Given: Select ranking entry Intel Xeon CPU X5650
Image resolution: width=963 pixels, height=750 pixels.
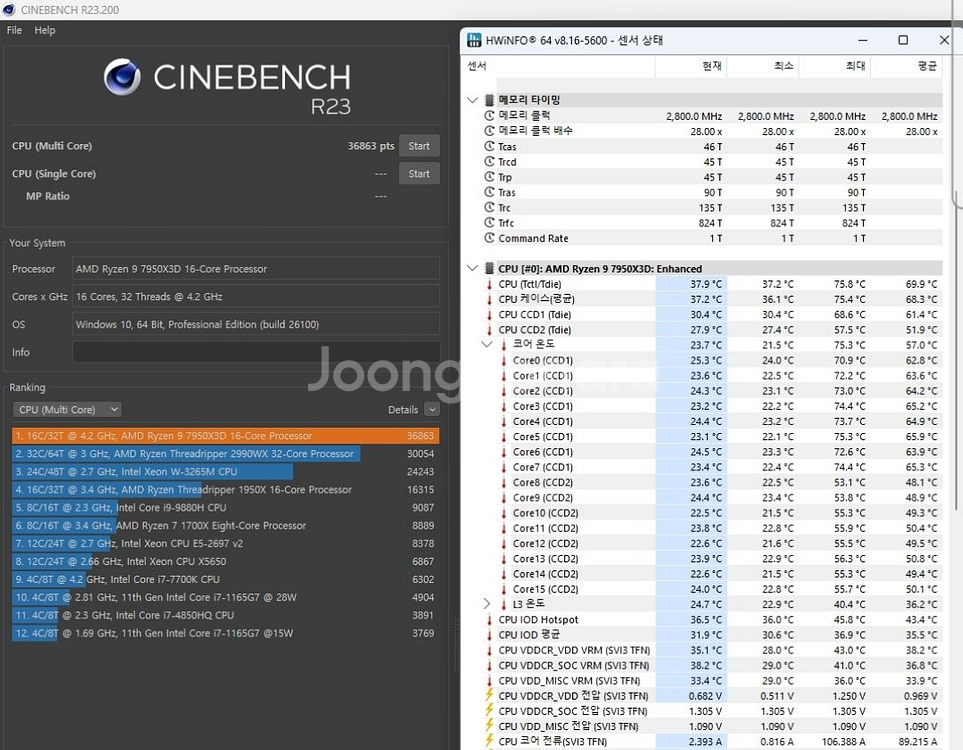Looking at the screenshot, I should tap(225, 561).
